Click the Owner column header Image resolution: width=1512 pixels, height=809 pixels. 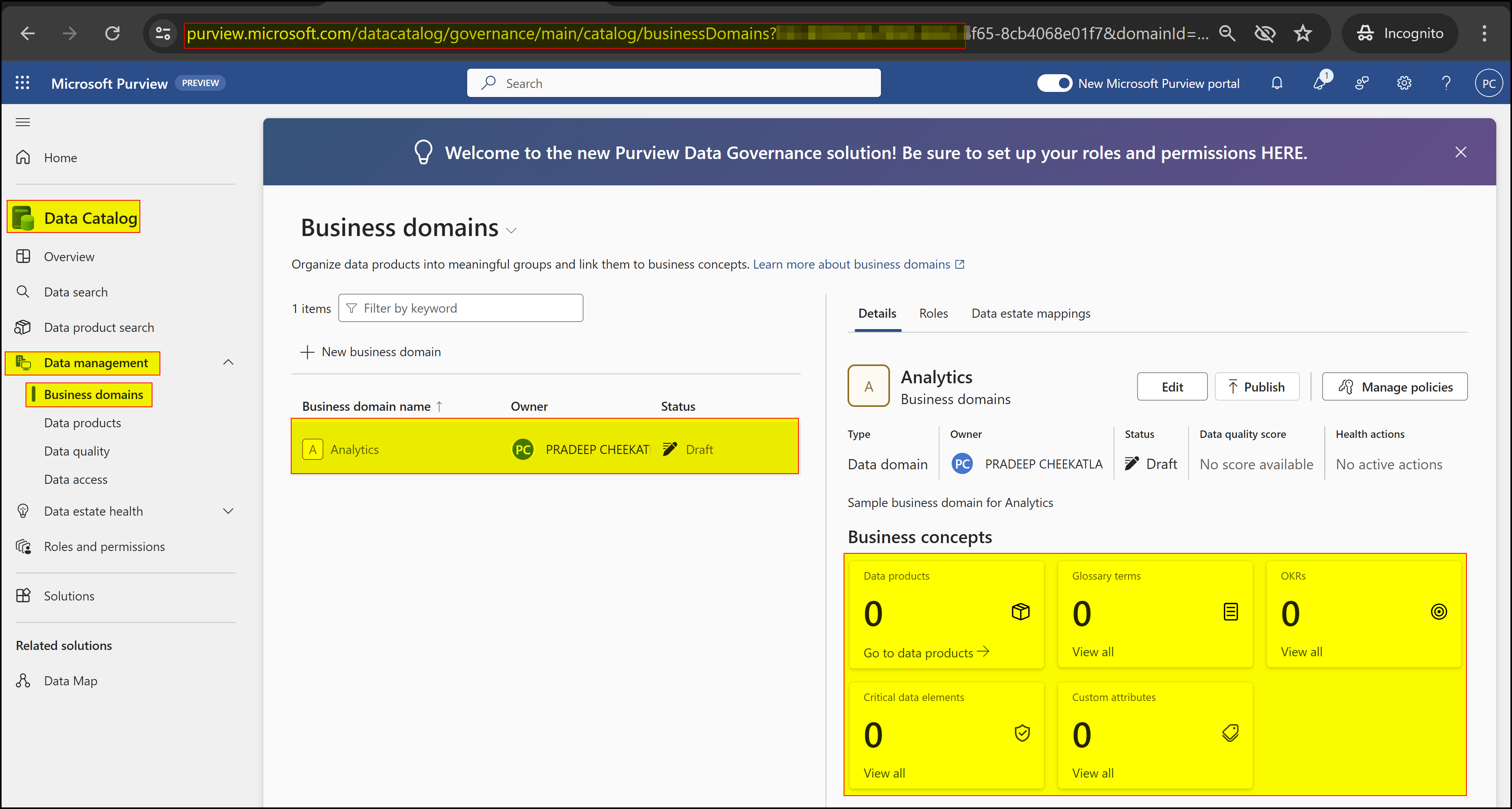pos(529,406)
